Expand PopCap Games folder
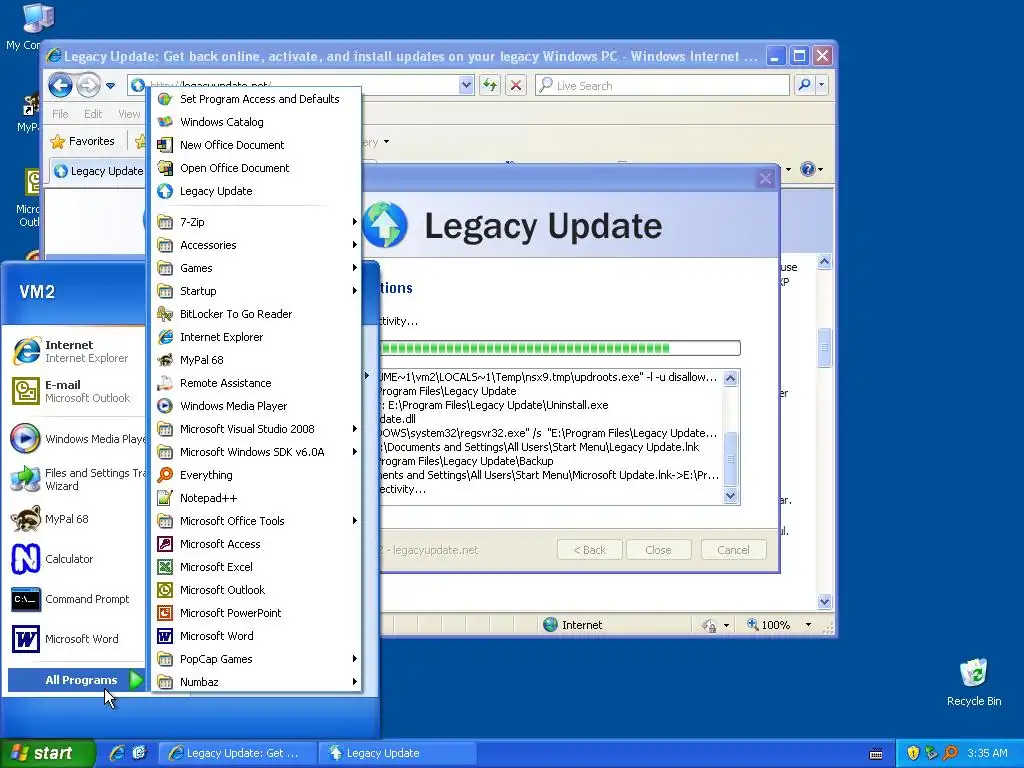 [x=256, y=659]
